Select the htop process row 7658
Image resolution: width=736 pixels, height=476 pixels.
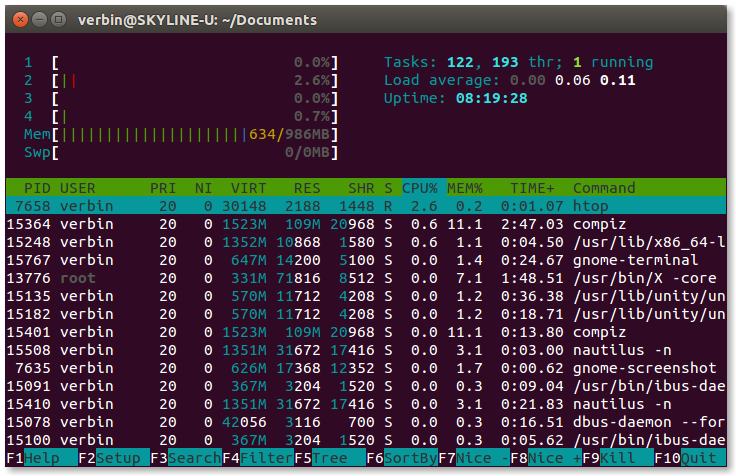[366, 206]
